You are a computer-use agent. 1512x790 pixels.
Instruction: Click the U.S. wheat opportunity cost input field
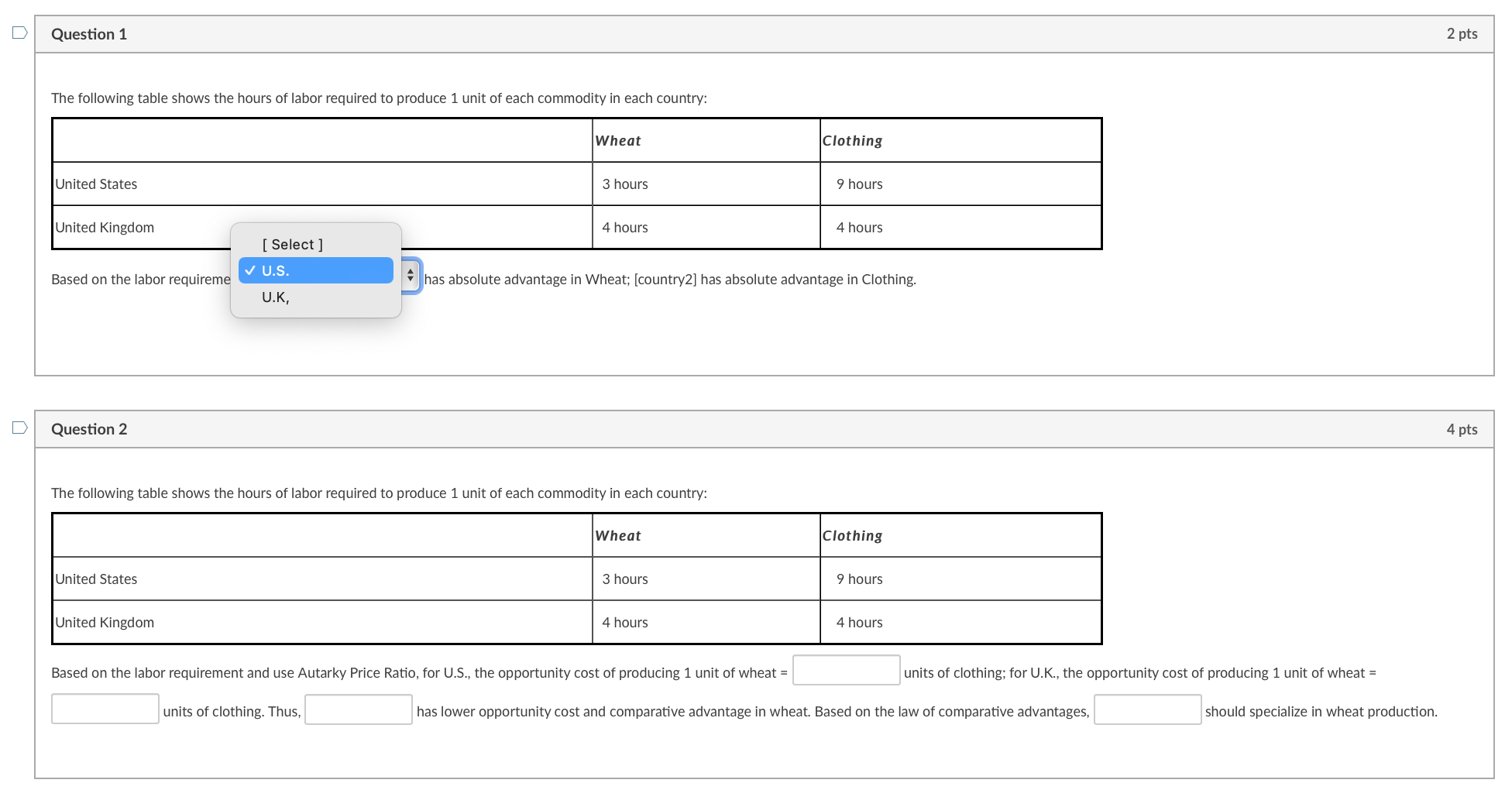click(846, 671)
